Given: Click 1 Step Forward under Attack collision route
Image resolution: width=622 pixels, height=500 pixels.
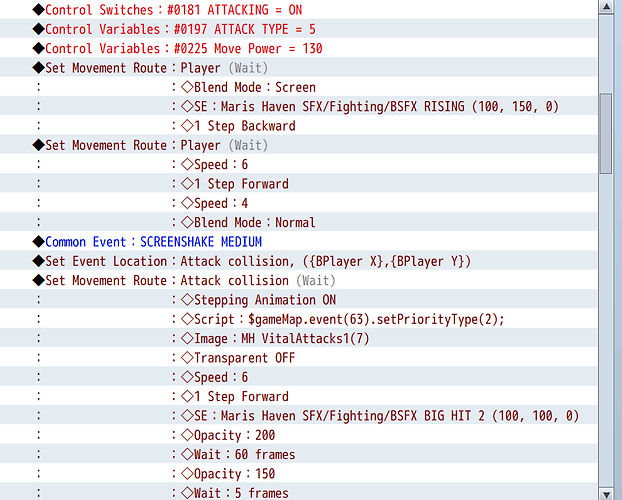Looking at the screenshot, I should point(298,396).
